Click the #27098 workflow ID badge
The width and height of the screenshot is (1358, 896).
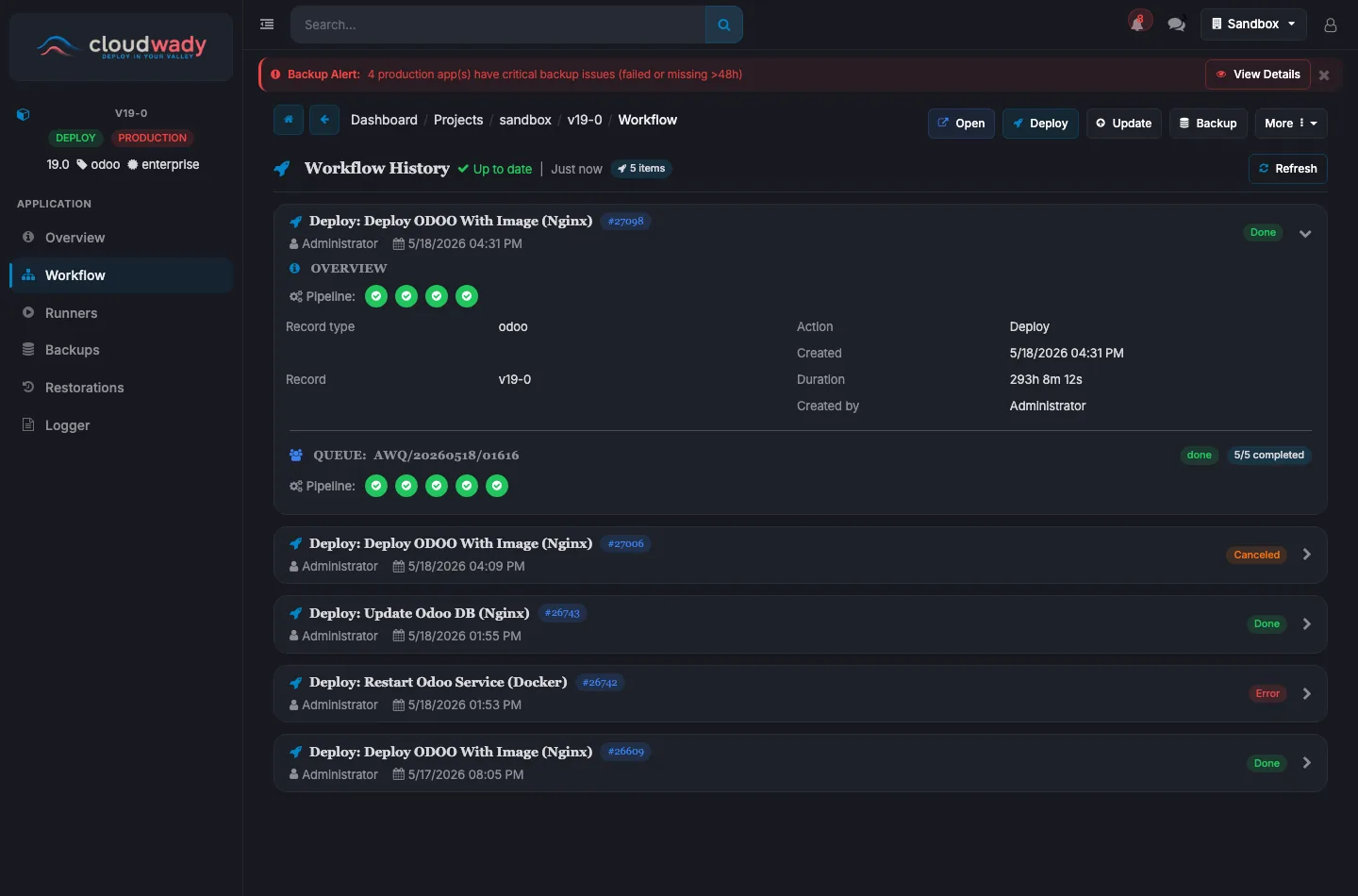[626, 222]
